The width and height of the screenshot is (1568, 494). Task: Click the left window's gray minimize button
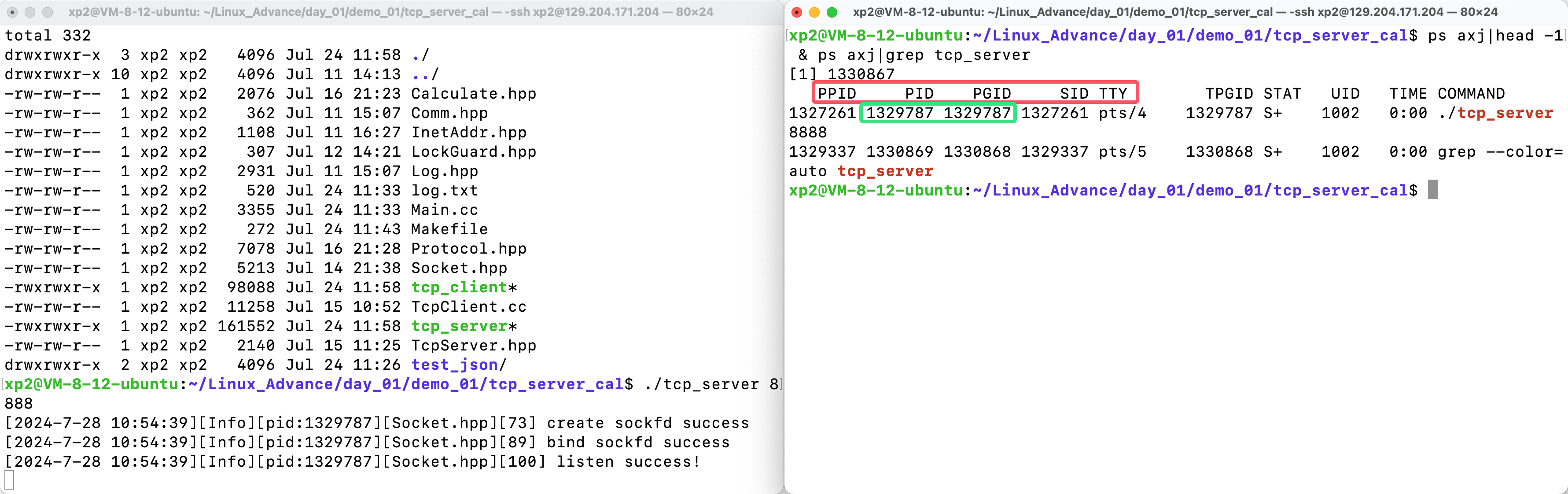[x=30, y=12]
